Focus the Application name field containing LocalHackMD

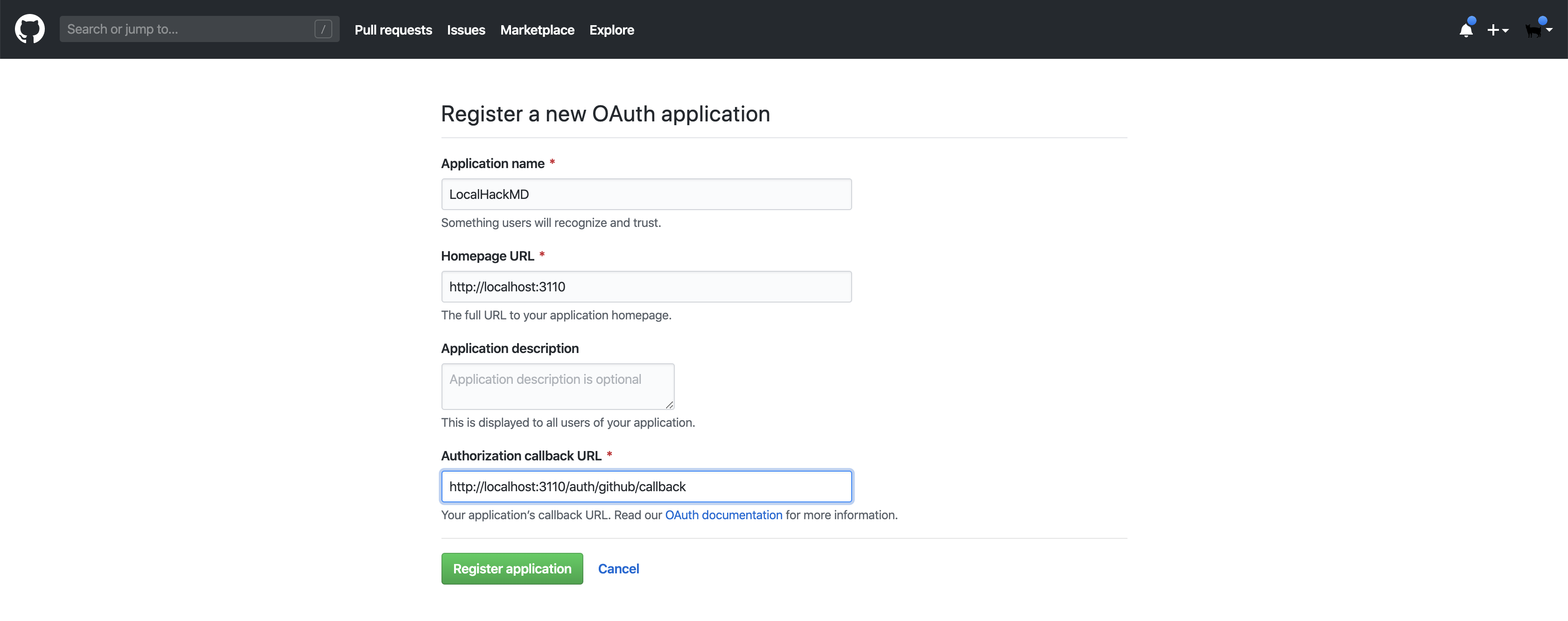pyautogui.click(x=646, y=194)
